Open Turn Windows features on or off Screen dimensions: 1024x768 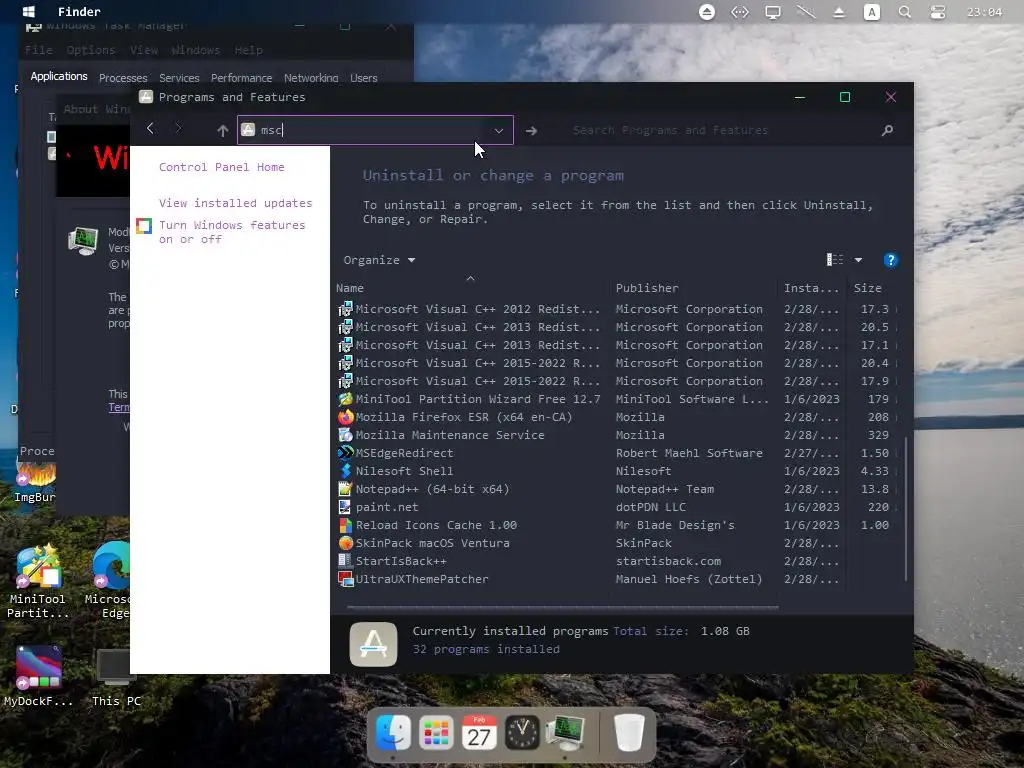231,232
